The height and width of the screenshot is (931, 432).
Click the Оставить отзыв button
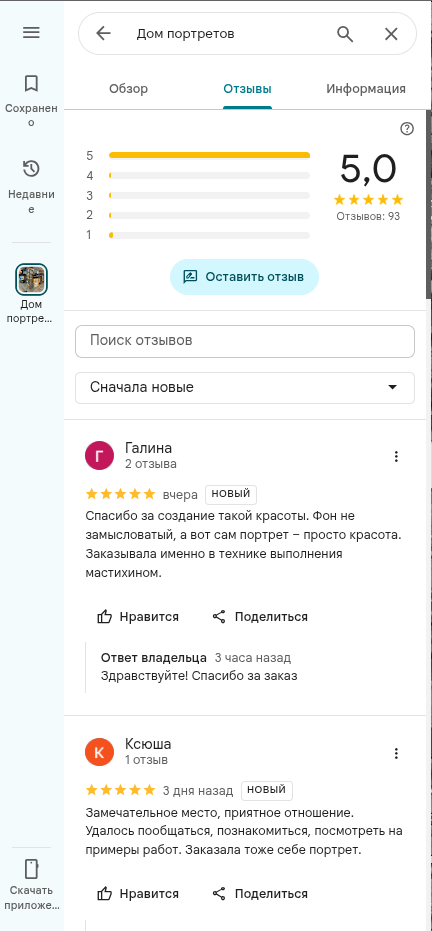click(x=244, y=277)
